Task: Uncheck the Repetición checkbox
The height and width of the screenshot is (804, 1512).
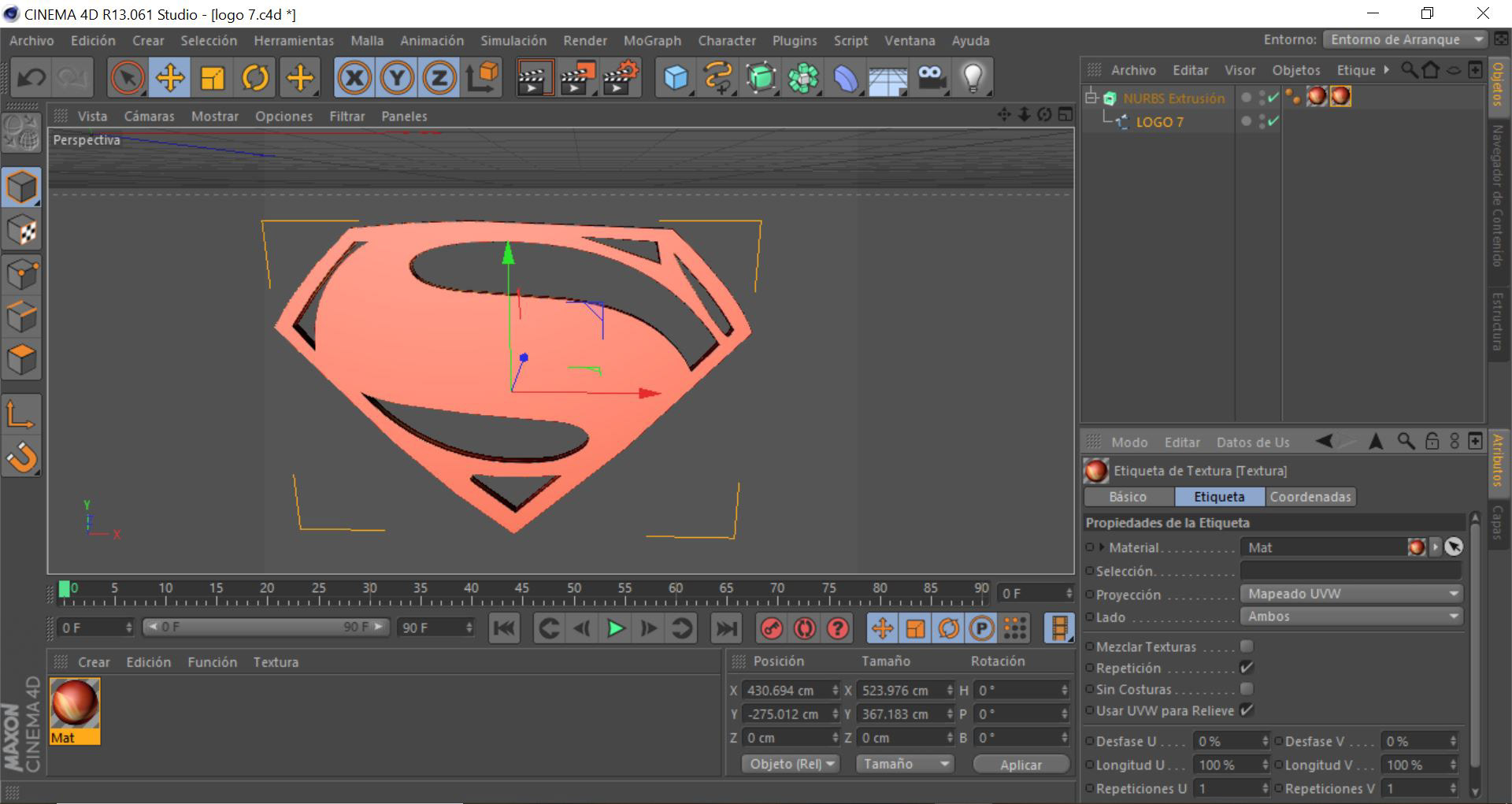Action: [x=1246, y=668]
